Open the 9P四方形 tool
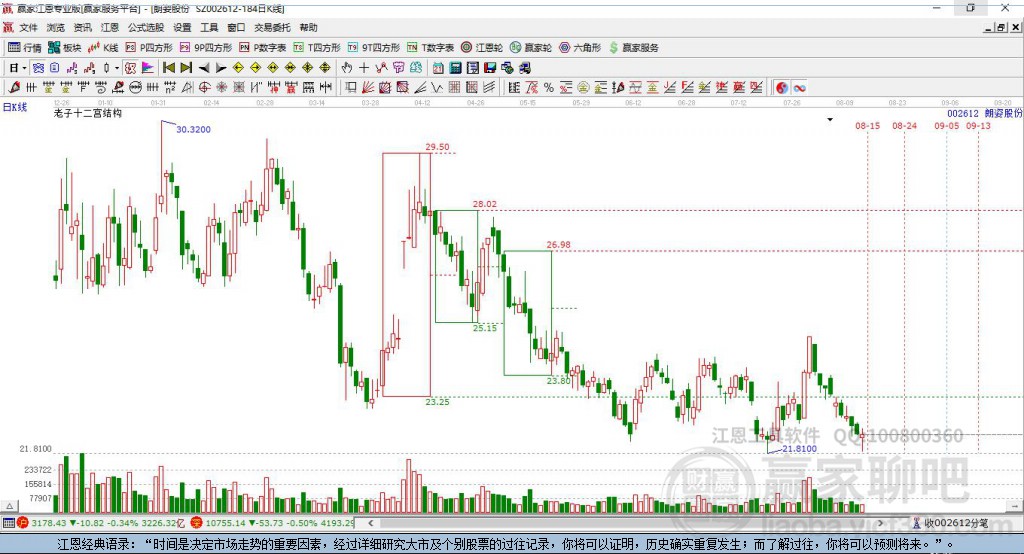 tap(206, 48)
